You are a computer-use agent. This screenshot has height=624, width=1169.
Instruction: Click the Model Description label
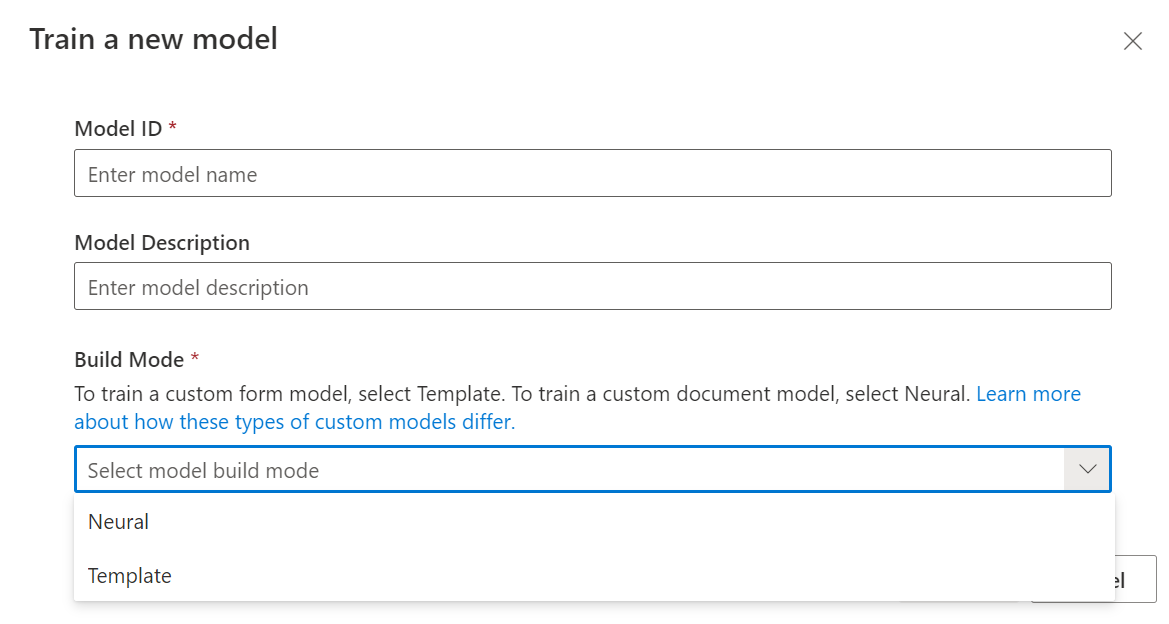click(x=162, y=243)
